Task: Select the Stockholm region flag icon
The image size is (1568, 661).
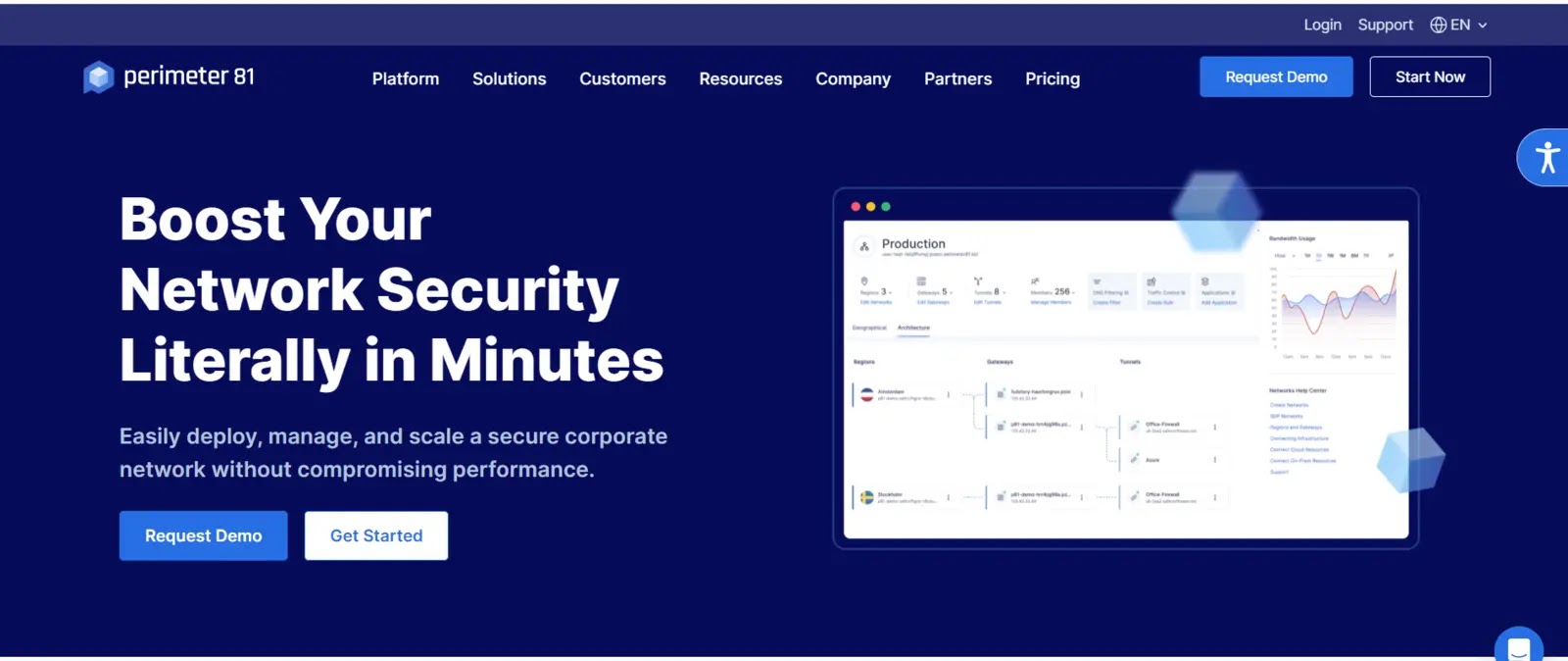Action: [866, 497]
